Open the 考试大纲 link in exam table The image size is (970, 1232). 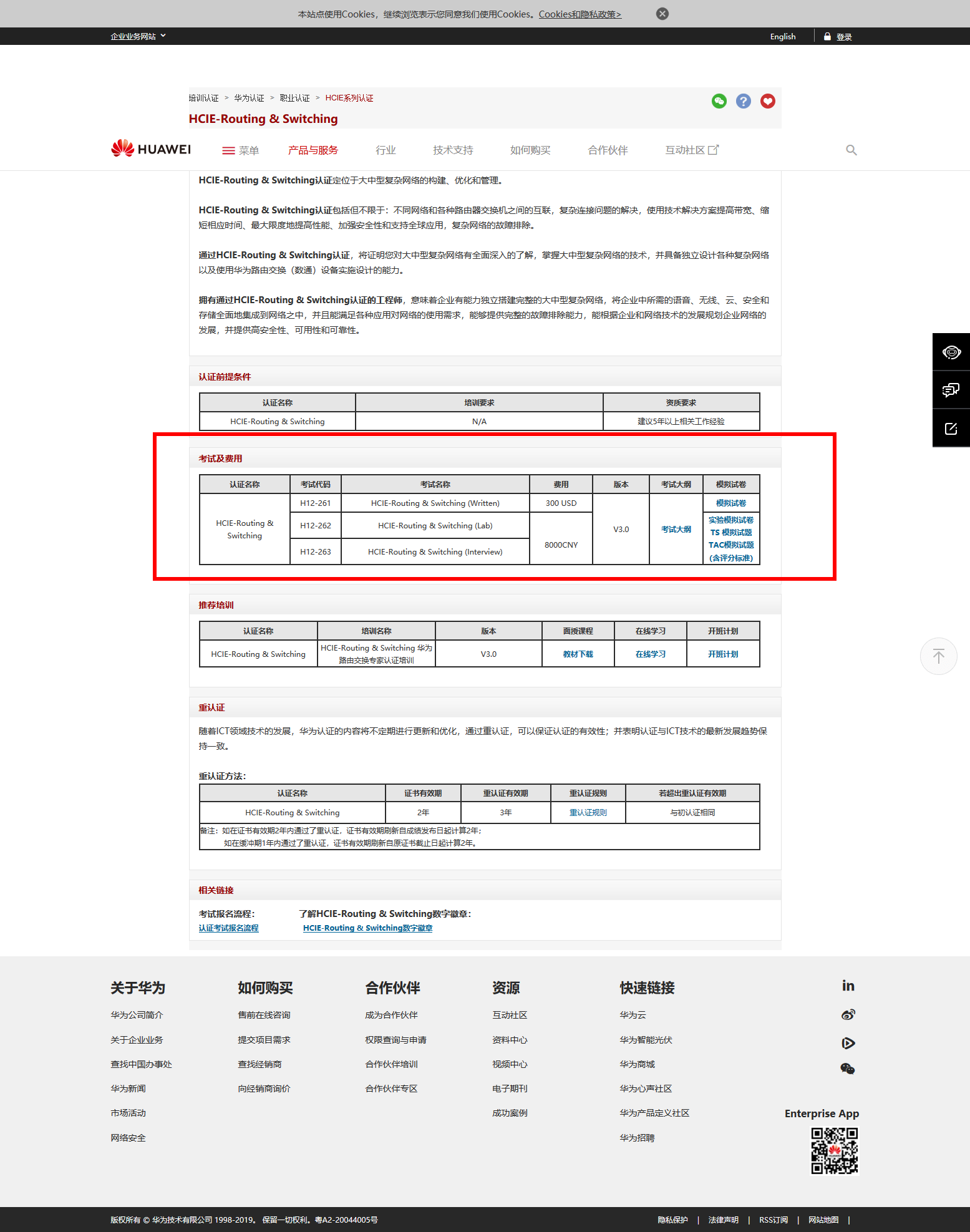click(x=676, y=530)
